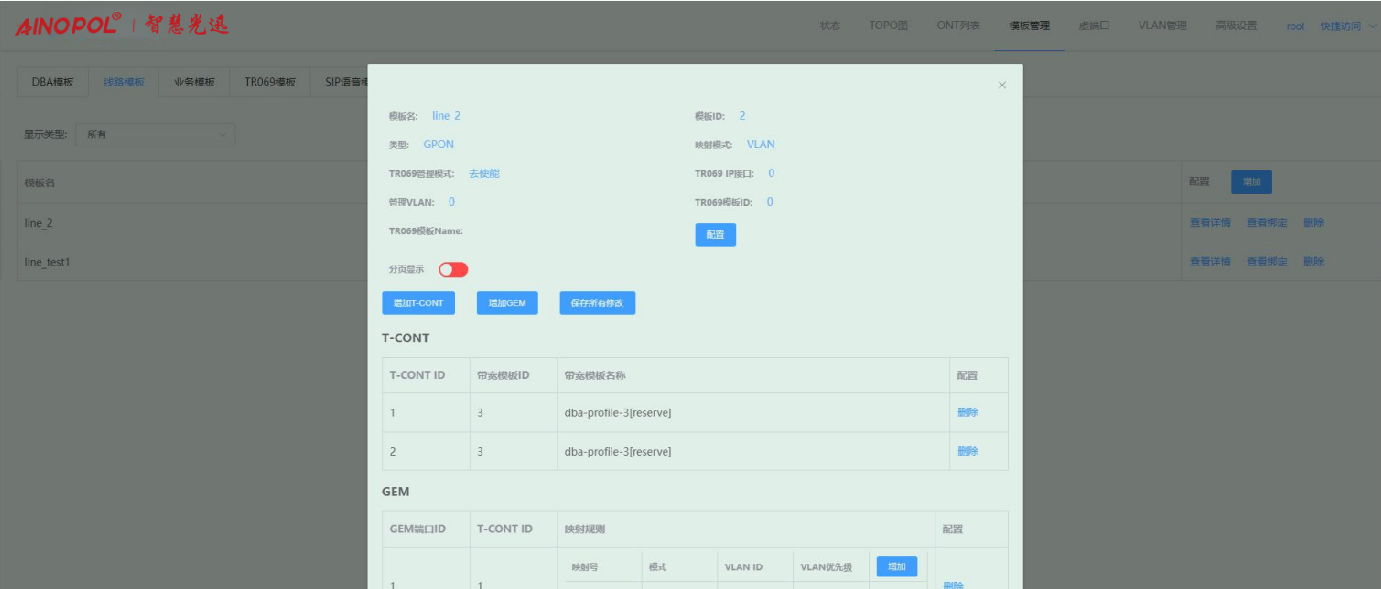Delete T-CONT ID 2 row
The width and height of the screenshot is (1381, 589).
967,451
